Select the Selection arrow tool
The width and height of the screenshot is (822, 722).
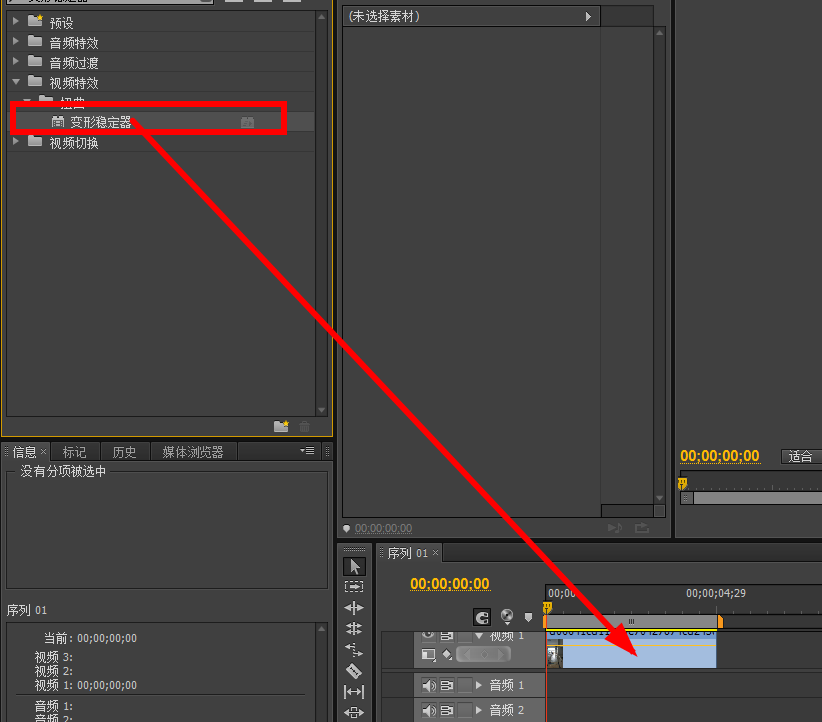[x=354, y=566]
